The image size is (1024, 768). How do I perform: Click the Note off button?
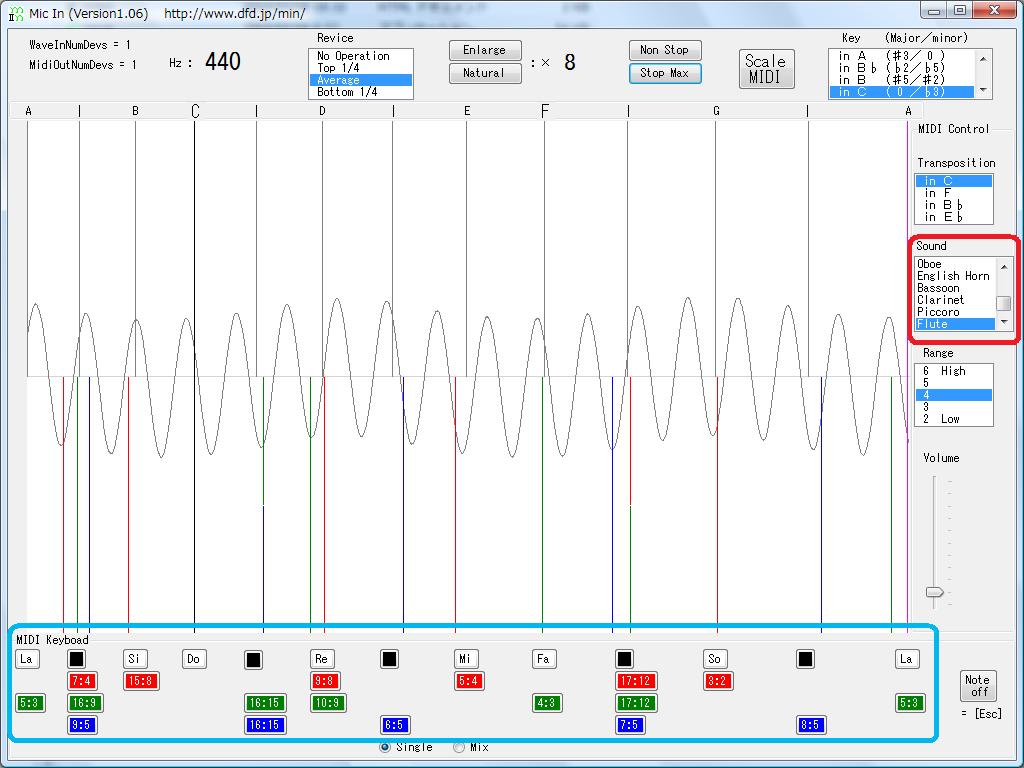pyautogui.click(x=978, y=686)
